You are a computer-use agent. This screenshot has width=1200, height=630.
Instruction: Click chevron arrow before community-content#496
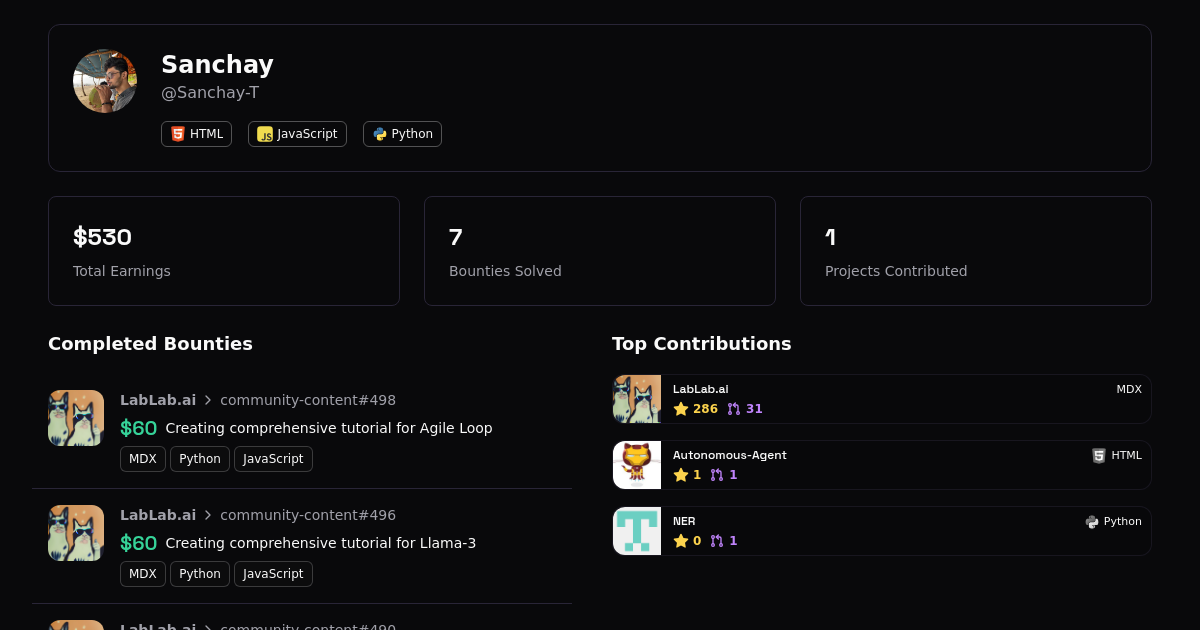click(208, 515)
